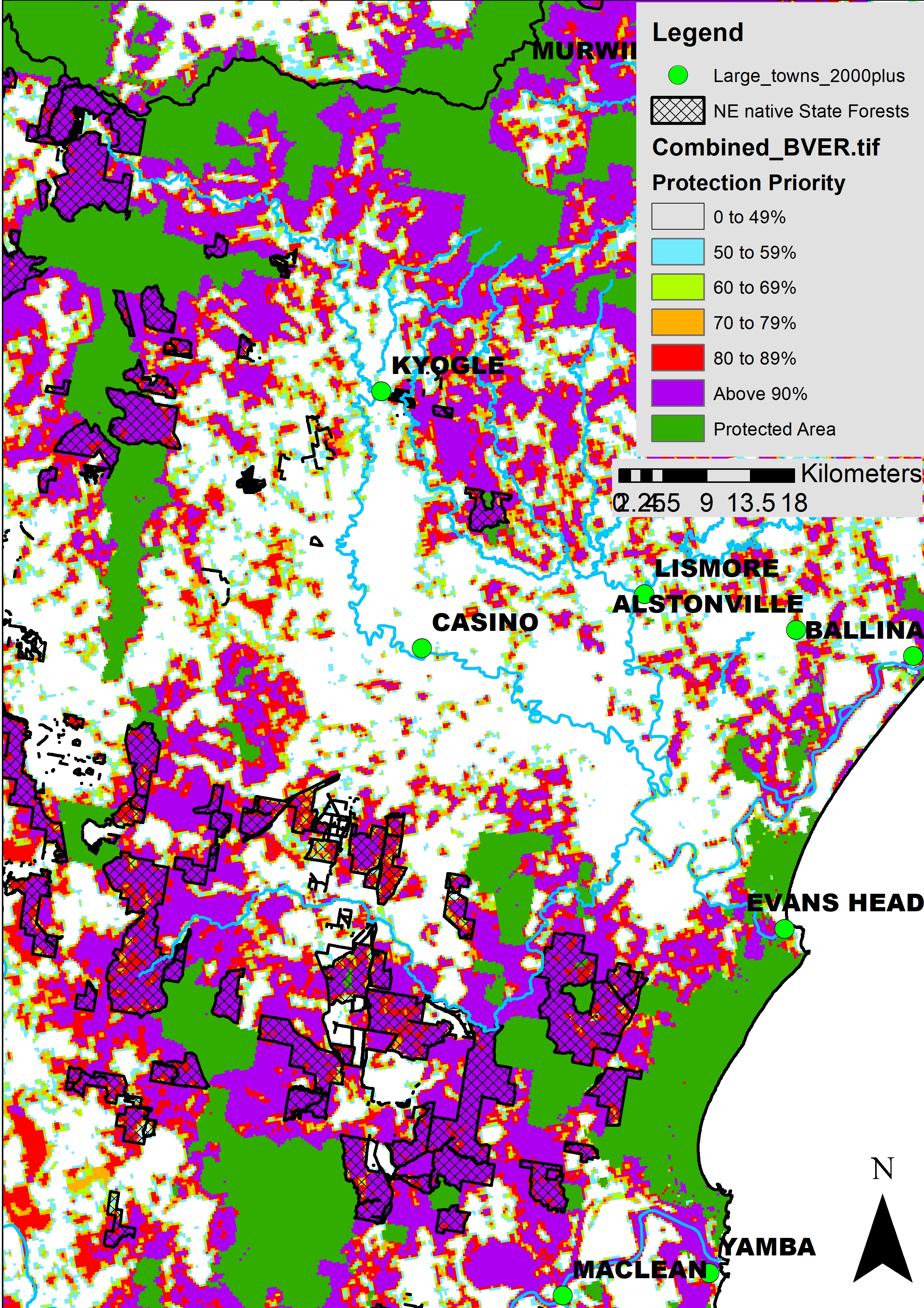Click the green town marker at Casino

click(x=421, y=648)
